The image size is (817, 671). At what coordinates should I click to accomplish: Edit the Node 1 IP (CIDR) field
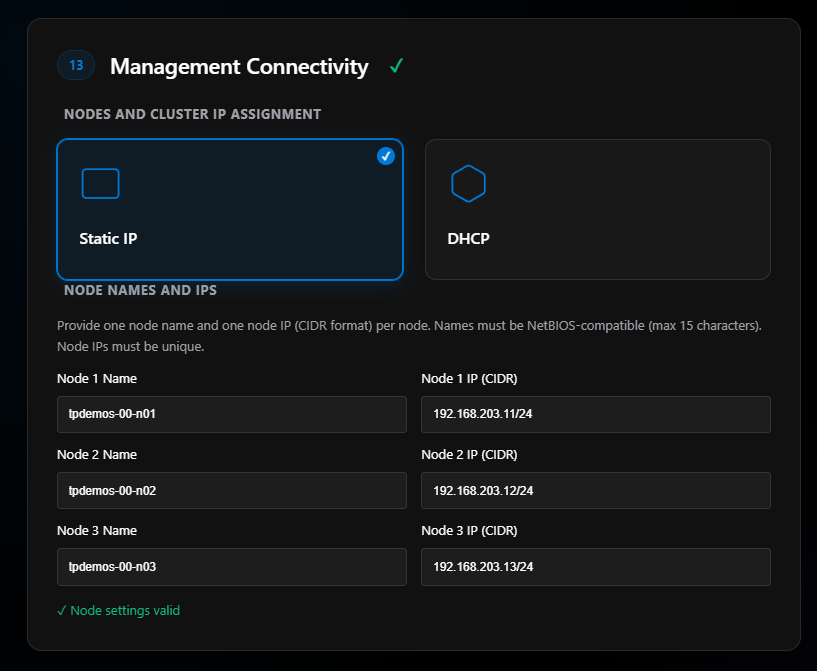click(x=595, y=414)
